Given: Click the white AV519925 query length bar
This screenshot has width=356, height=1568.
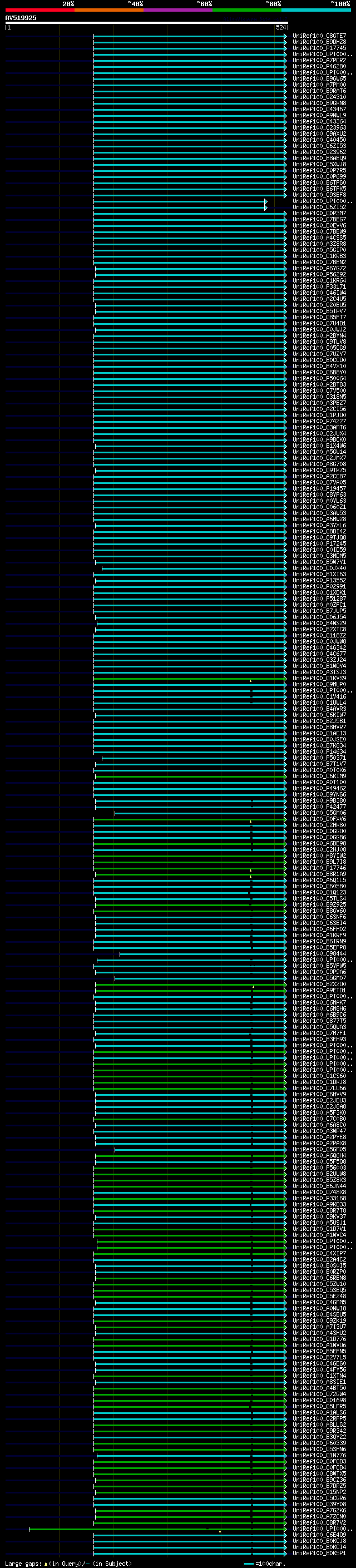Looking at the screenshot, I should point(147,22).
